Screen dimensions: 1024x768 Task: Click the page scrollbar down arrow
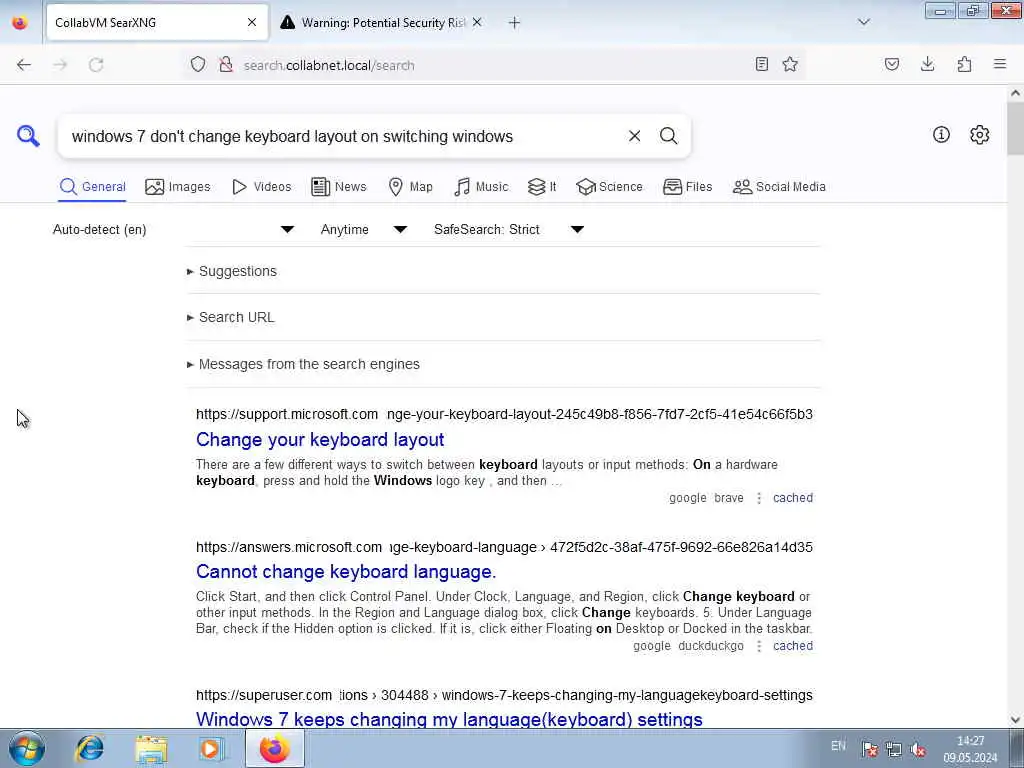coord(1016,720)
